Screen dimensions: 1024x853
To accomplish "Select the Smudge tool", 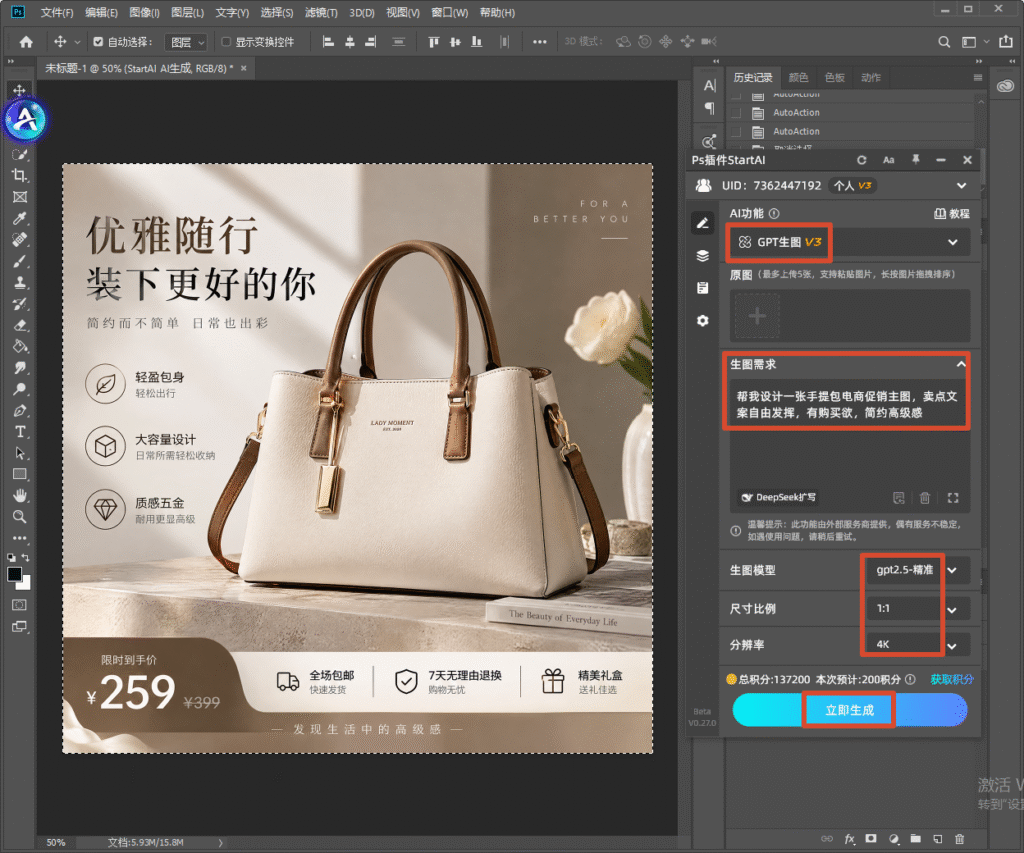I will 20,368.
